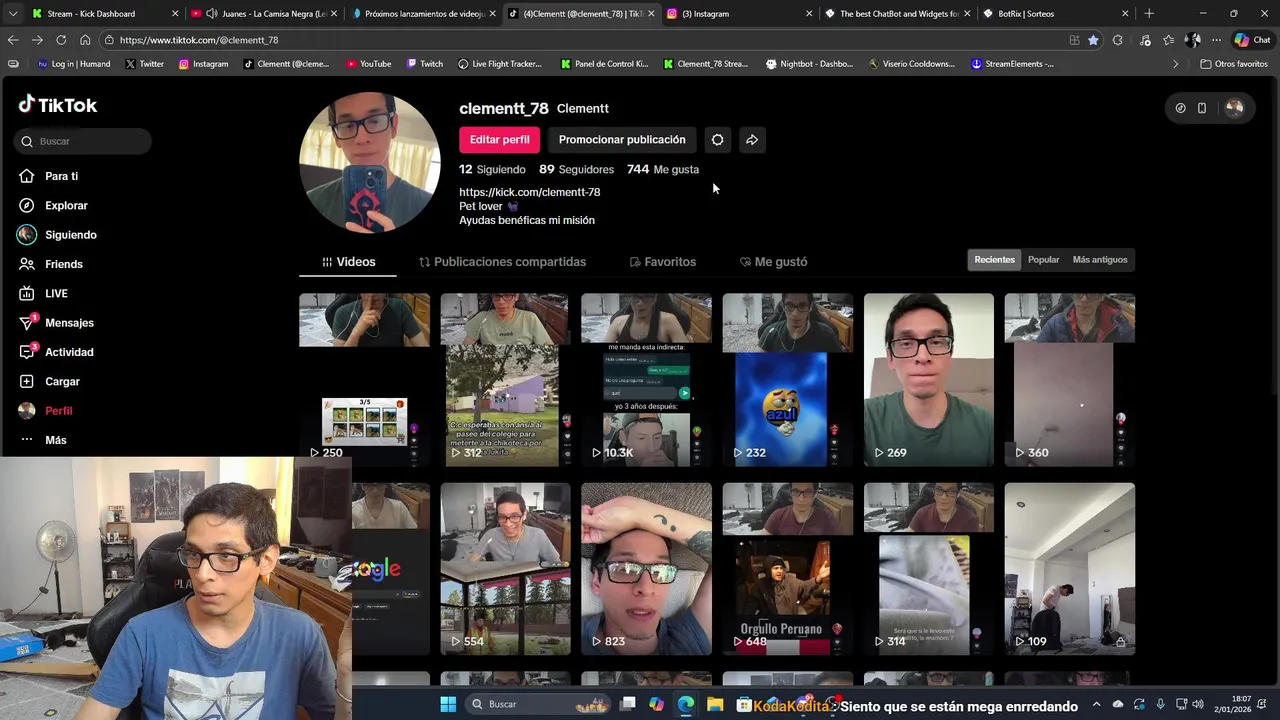Share profile with arrow icon
The height and width of the screenshot is (720, 1280).
point(752,140)
